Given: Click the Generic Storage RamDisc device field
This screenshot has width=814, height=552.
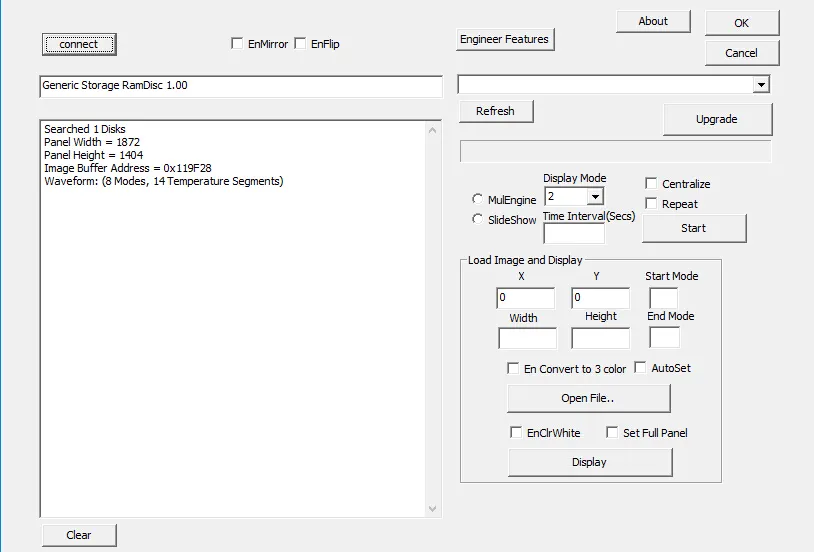Looking at the screenshot, I should point(241,86).
